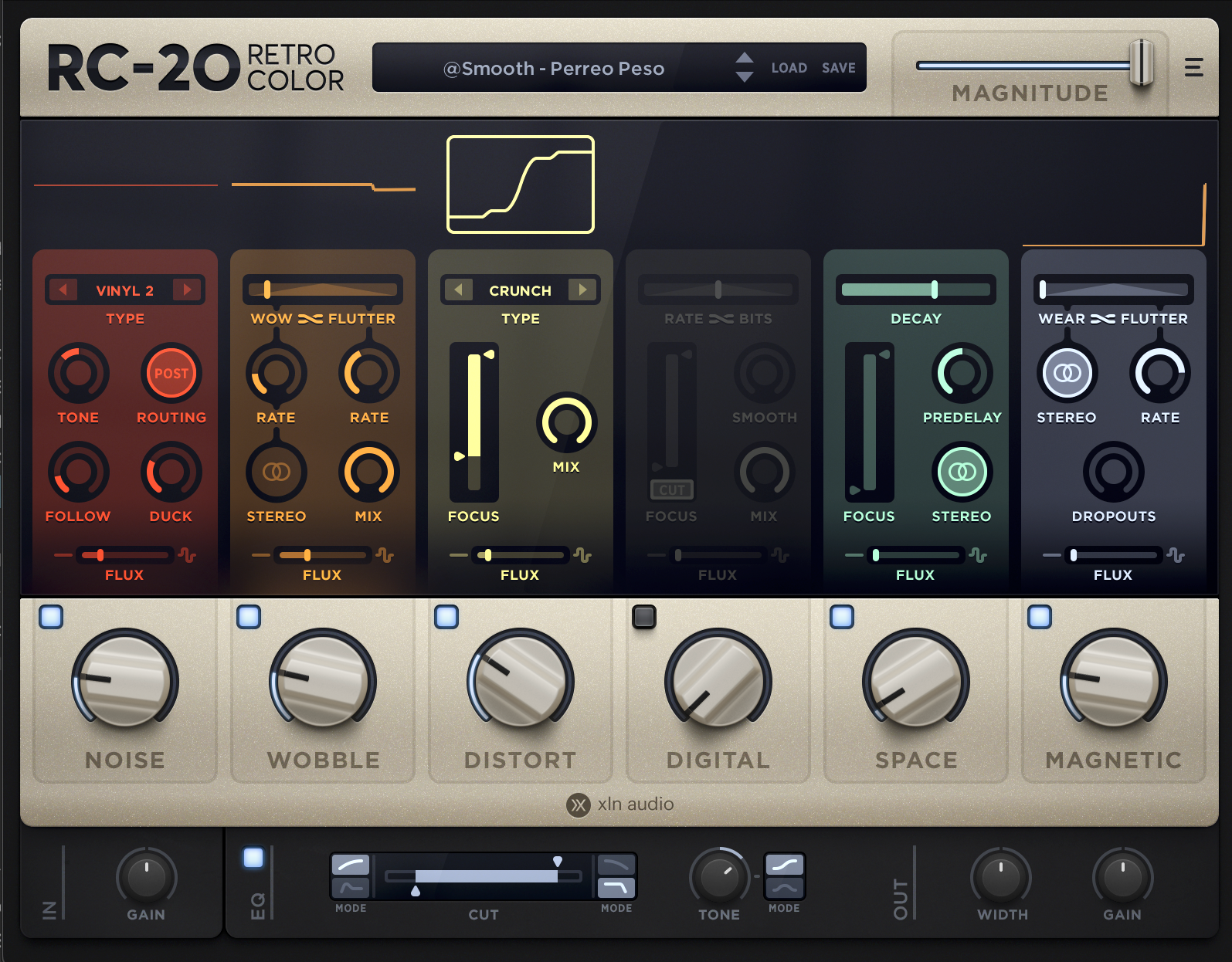Open preset list showing @Smooth - Perreo Peso
The width and height of the screenshot is (1232, 962).
coord(553,69)
